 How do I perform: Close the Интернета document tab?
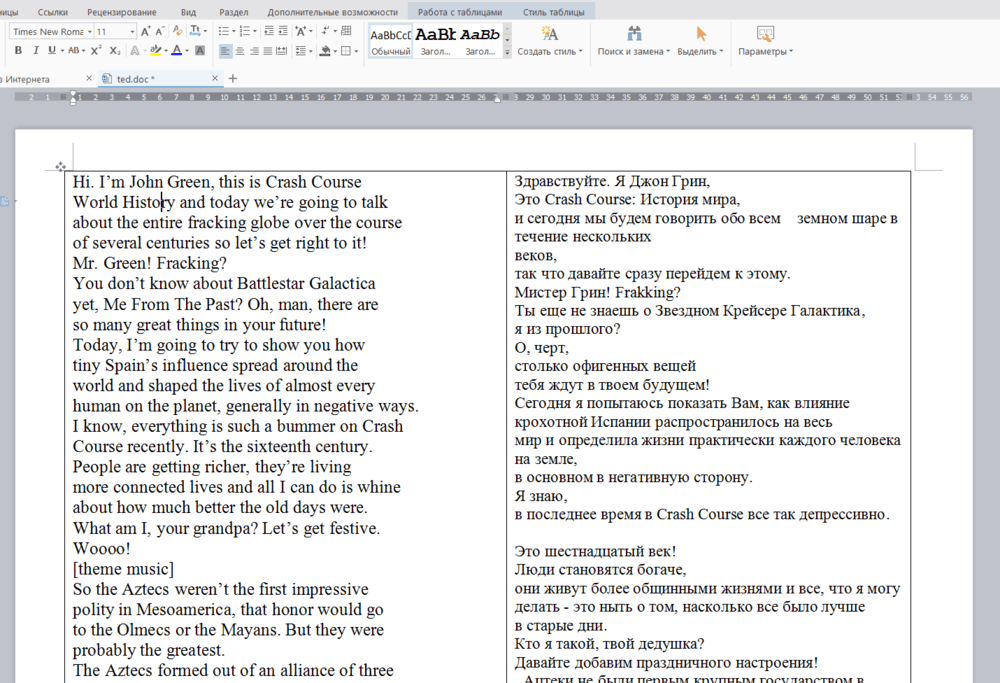89,78
